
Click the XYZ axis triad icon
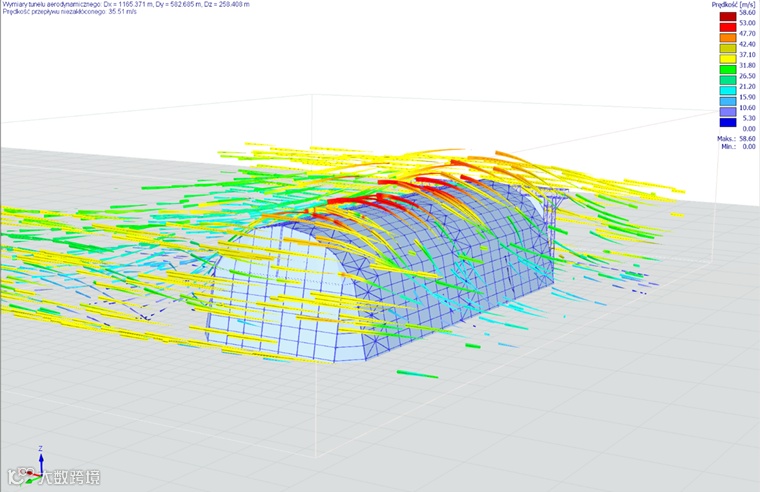pos(32,466)
